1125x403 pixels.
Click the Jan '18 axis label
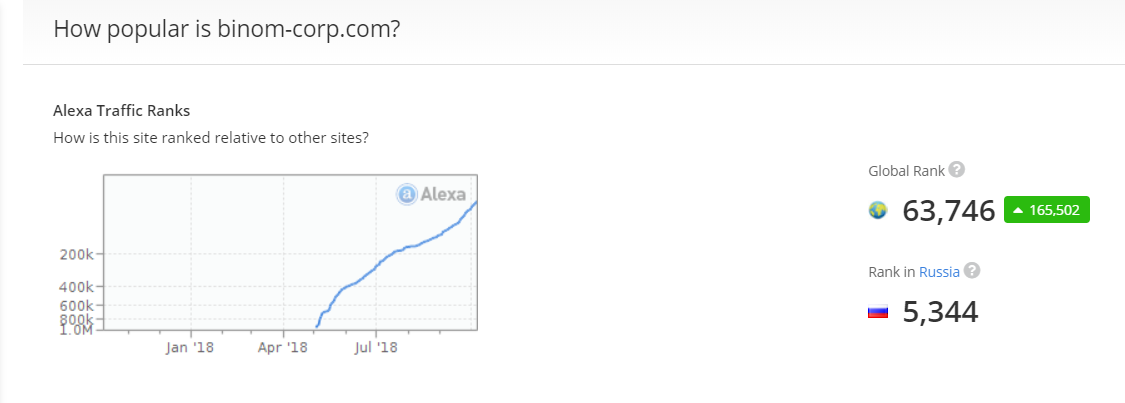pos(189,348)
